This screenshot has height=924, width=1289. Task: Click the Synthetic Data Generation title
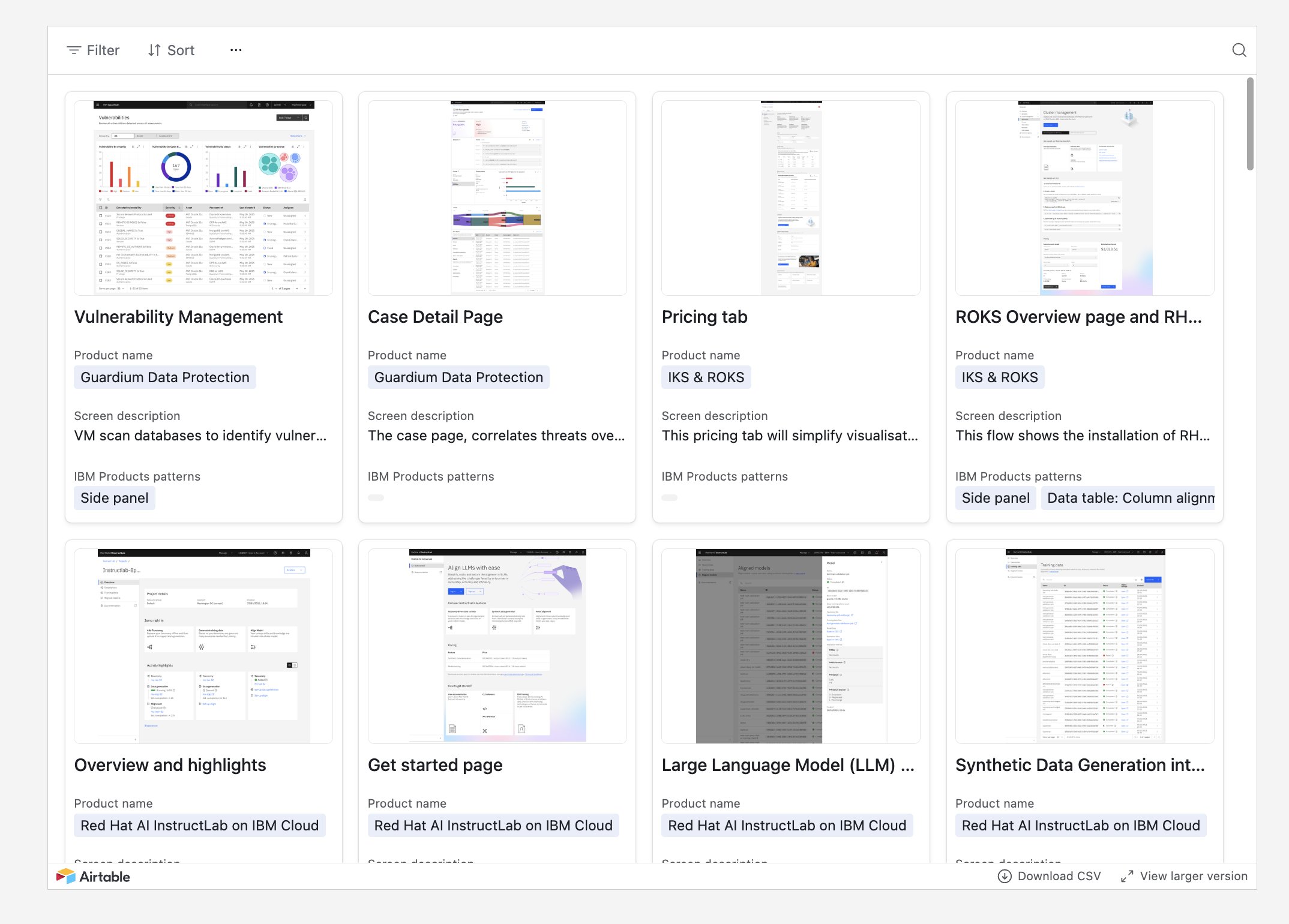[1080, 765]
